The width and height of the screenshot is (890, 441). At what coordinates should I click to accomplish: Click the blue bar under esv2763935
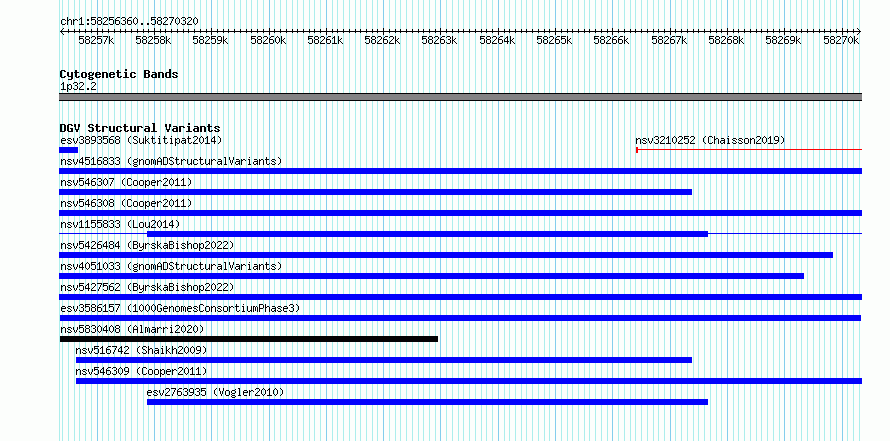(x=427, y=402)
